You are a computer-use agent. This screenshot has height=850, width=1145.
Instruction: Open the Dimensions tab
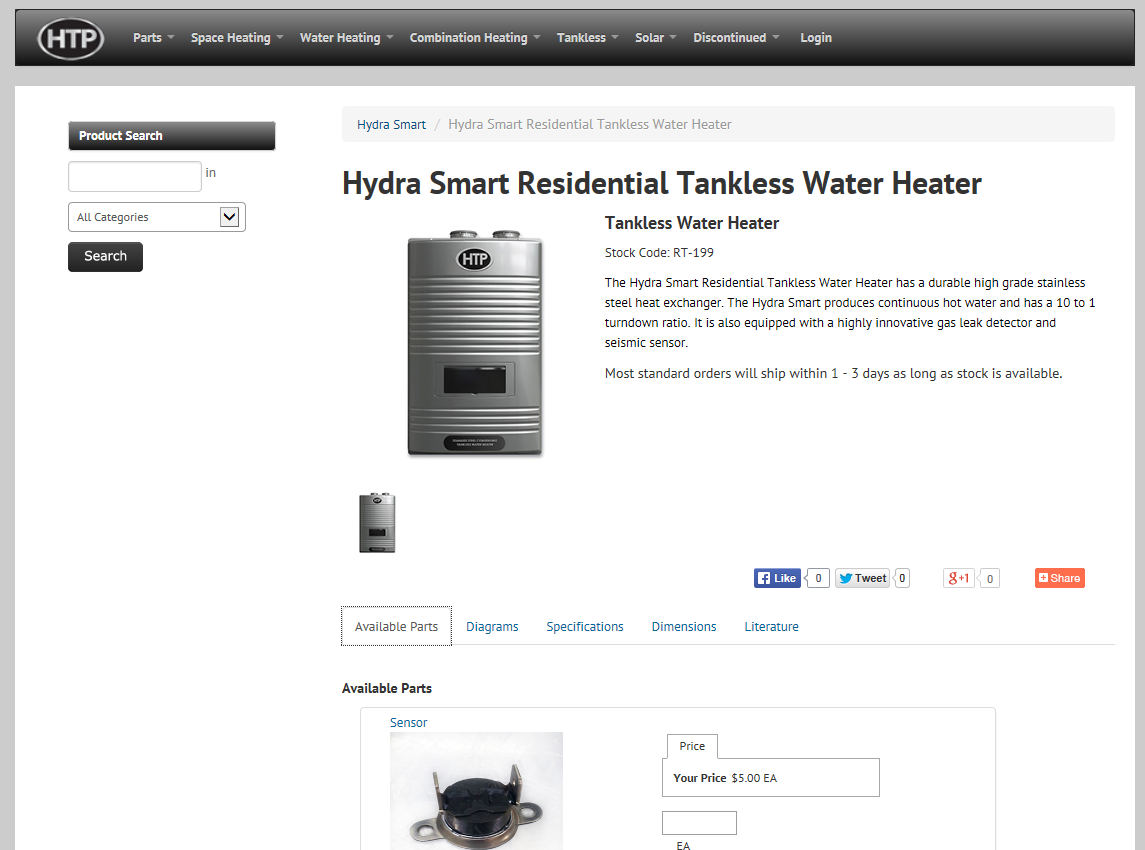coord(684,626)
